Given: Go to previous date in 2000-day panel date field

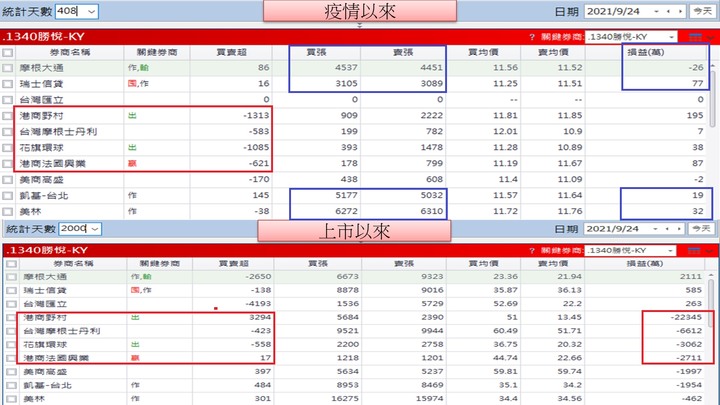Looking at the screenshot, I should coord(667,229).
